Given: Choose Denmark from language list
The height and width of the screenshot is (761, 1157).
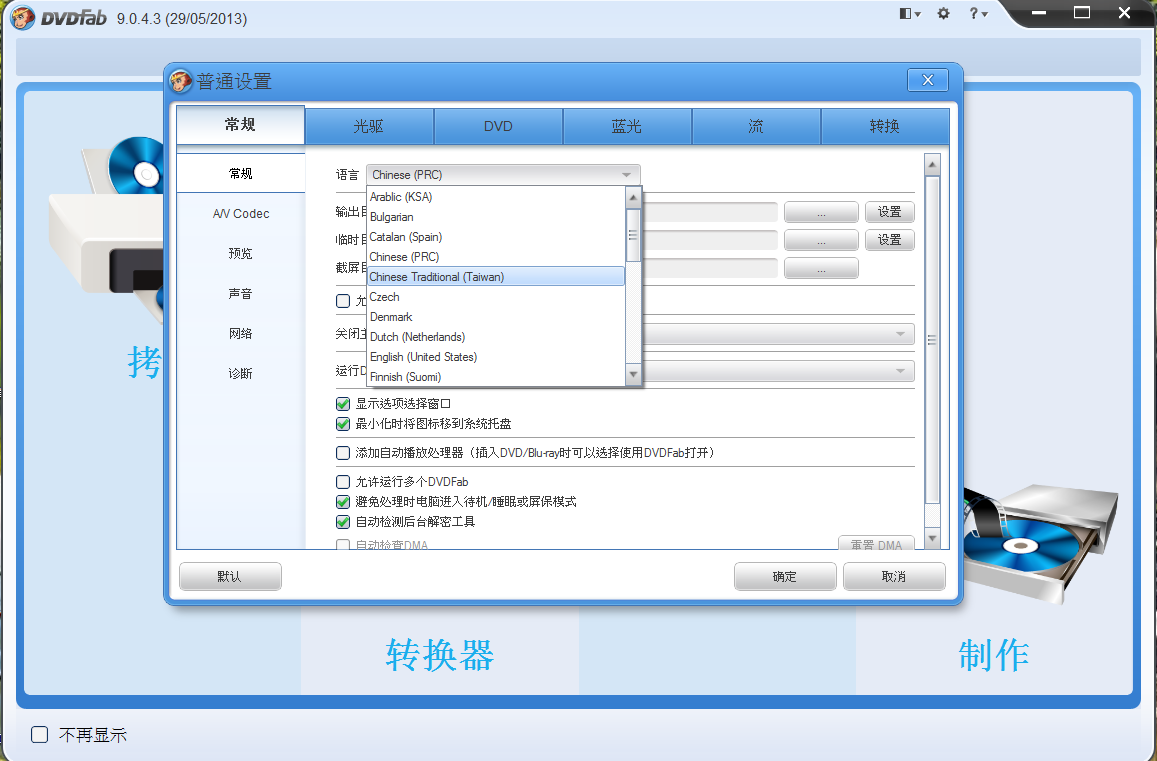Looking at the screenshot, I should pyautogui.click(x=496, y=317).
